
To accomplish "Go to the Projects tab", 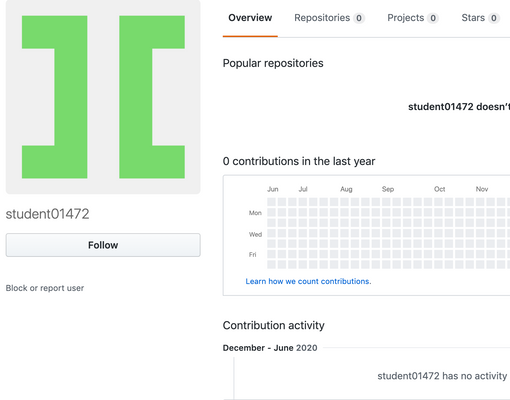I will [413, 18].
